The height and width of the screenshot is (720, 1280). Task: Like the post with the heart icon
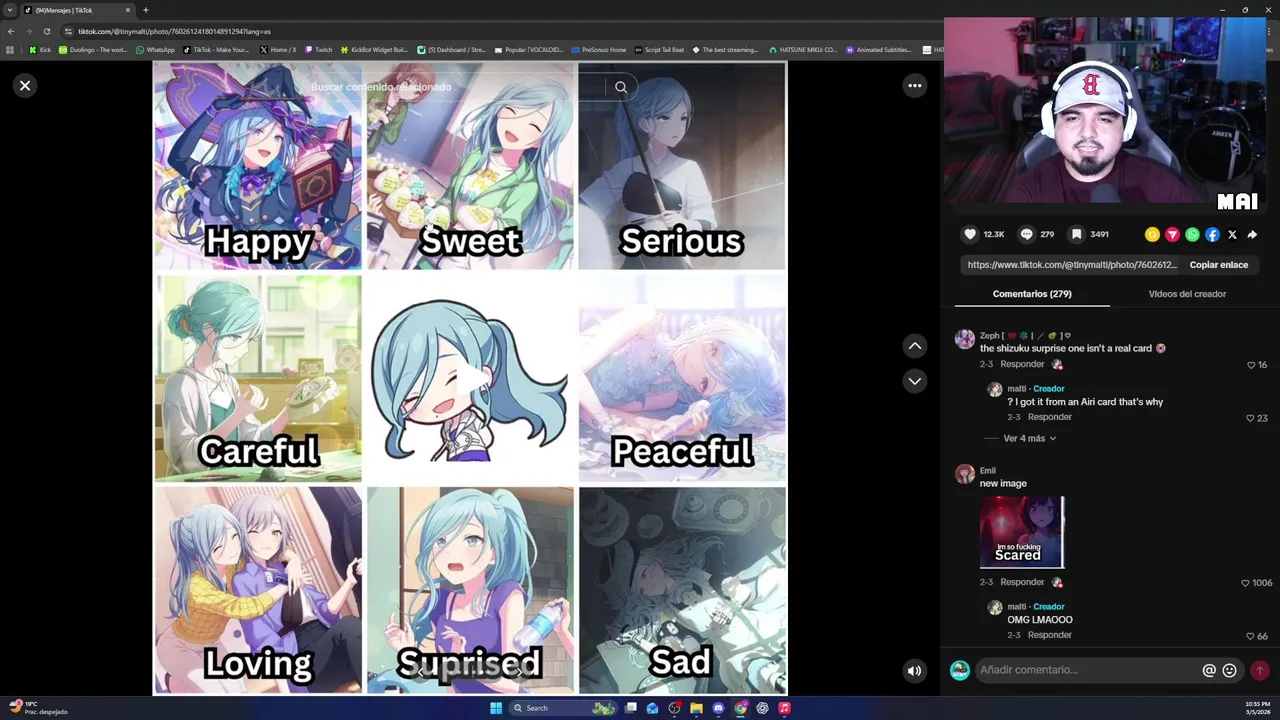click(969, 234)
